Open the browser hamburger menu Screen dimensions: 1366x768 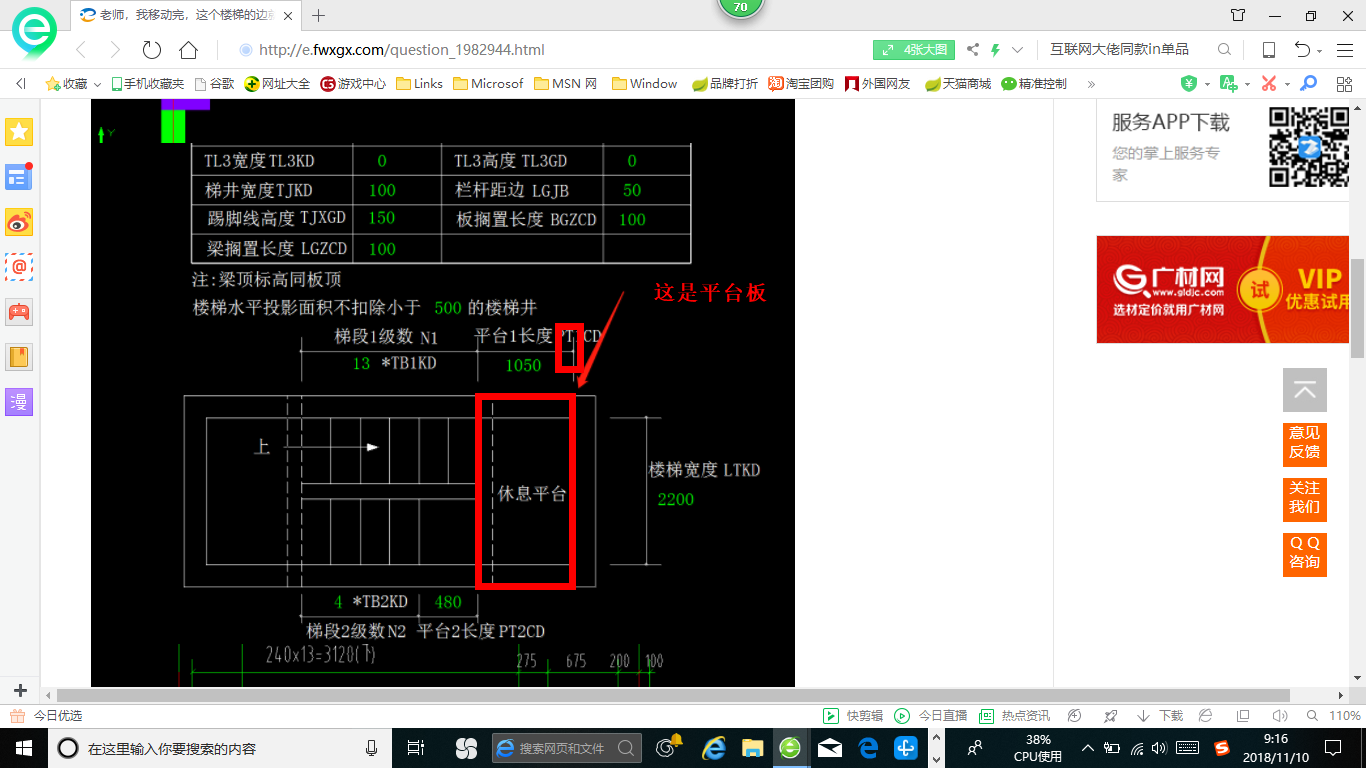tap(1345, 50)
